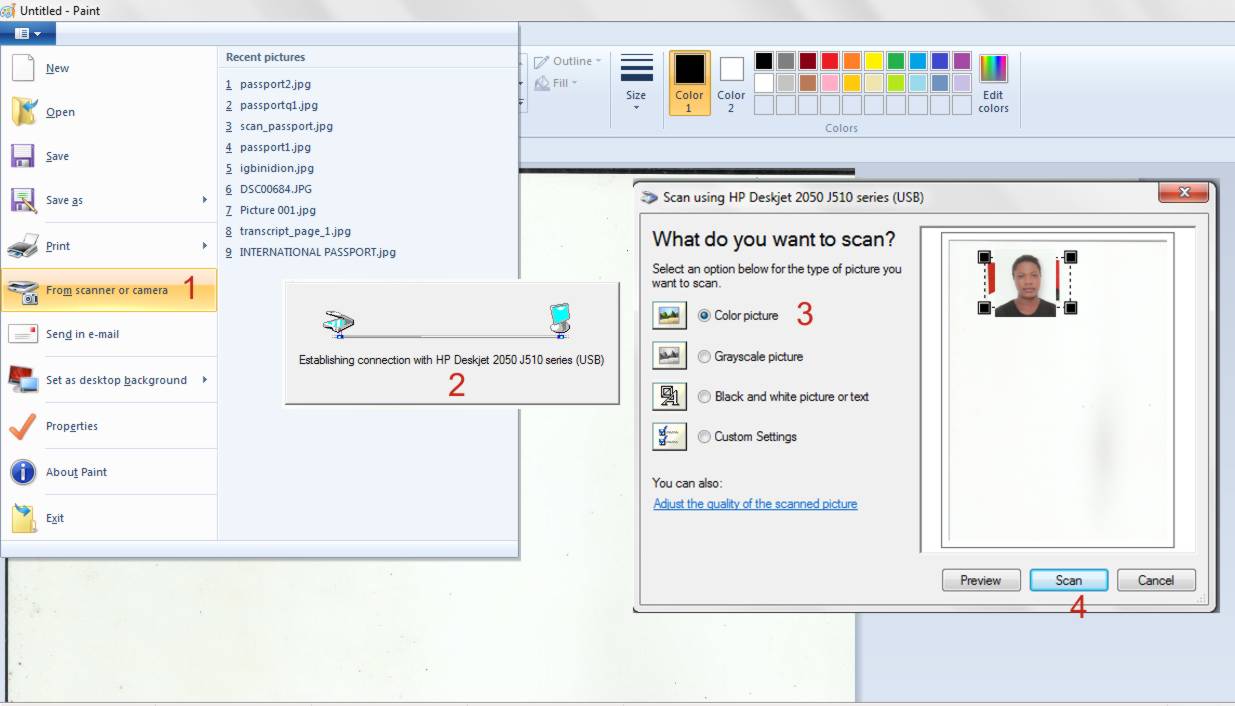Click the Color picture option icon
This screenshot has height=706, width=1235.
(669, 316)
